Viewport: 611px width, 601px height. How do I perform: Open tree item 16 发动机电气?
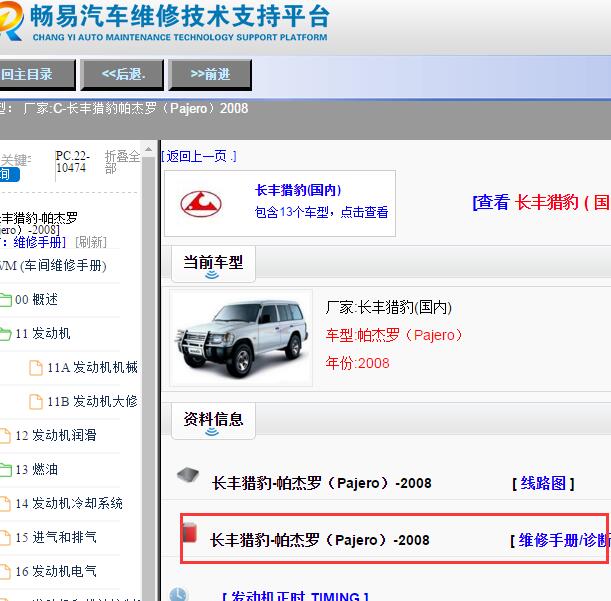[56, 571]
